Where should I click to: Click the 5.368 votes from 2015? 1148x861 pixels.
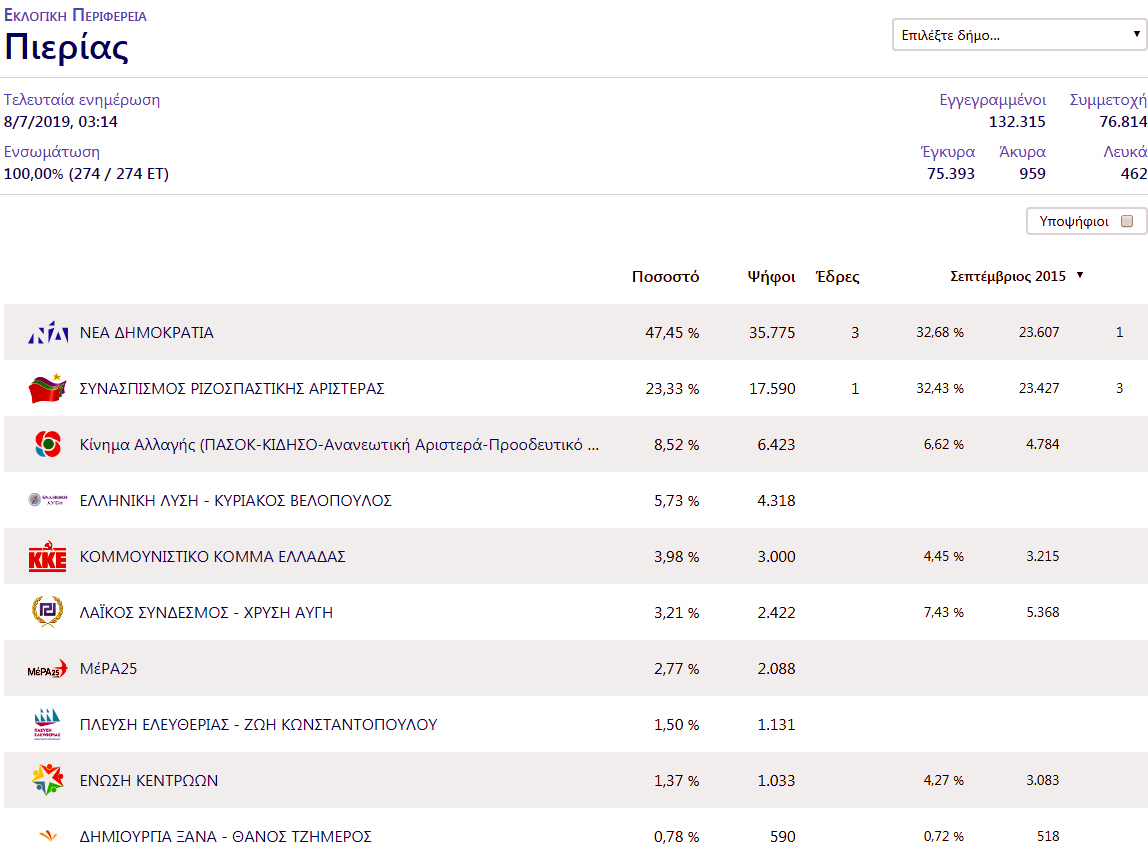[x=1043, y=612]
